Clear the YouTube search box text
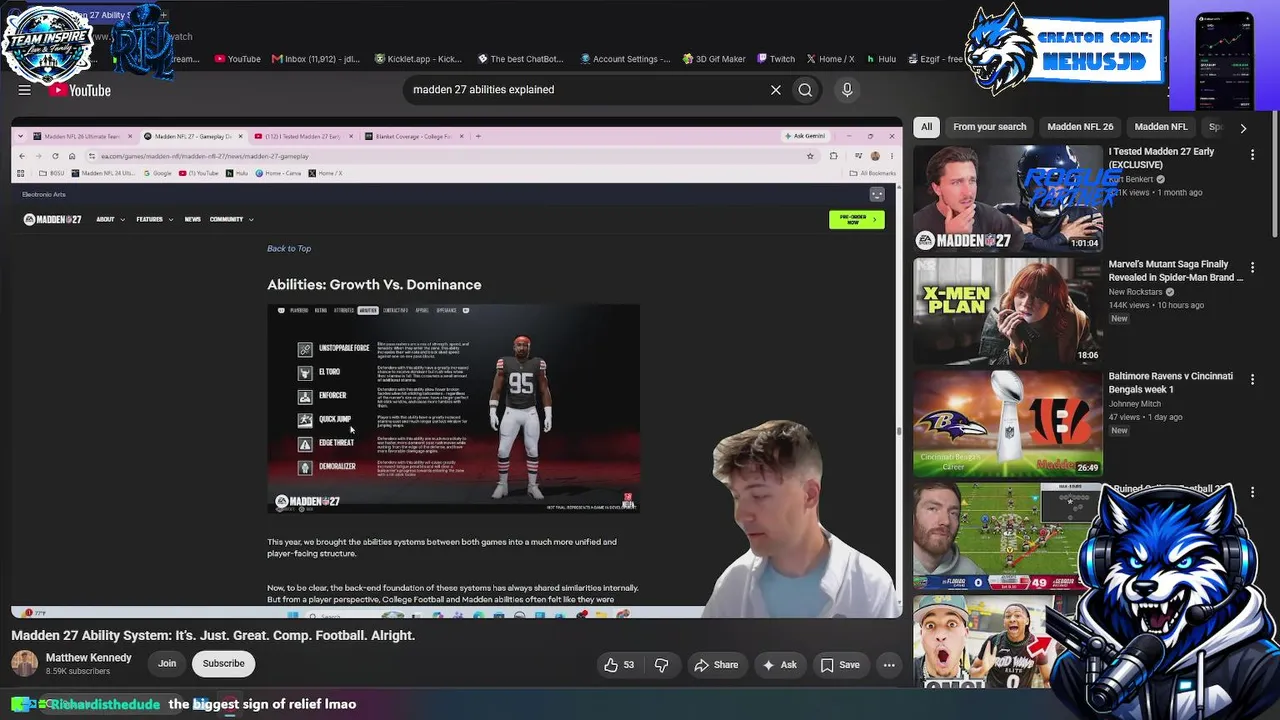Viewport: 1280px width, 720px height. tap(775, 90)
